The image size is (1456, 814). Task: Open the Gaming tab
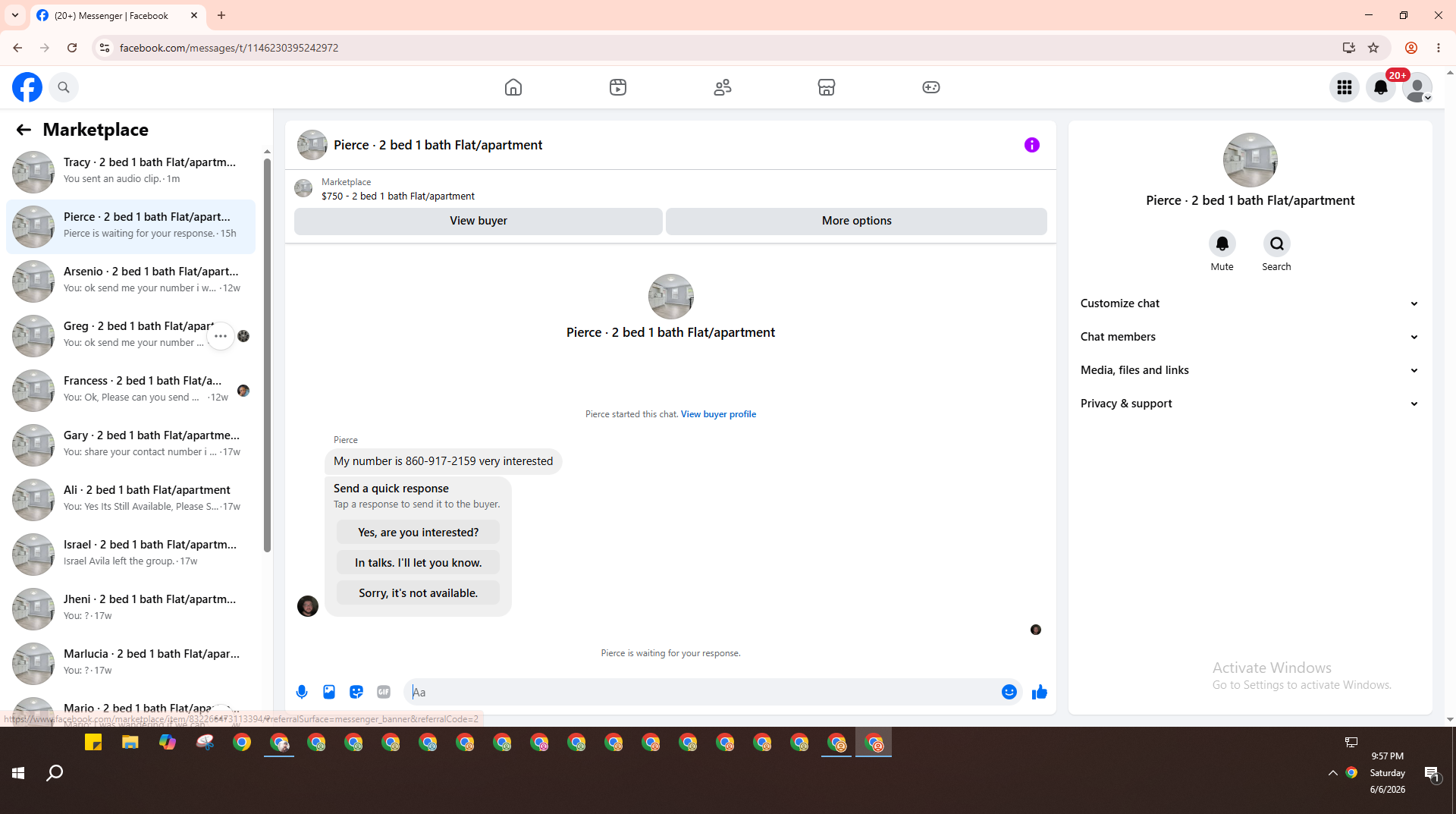click(x=931, y=87)
